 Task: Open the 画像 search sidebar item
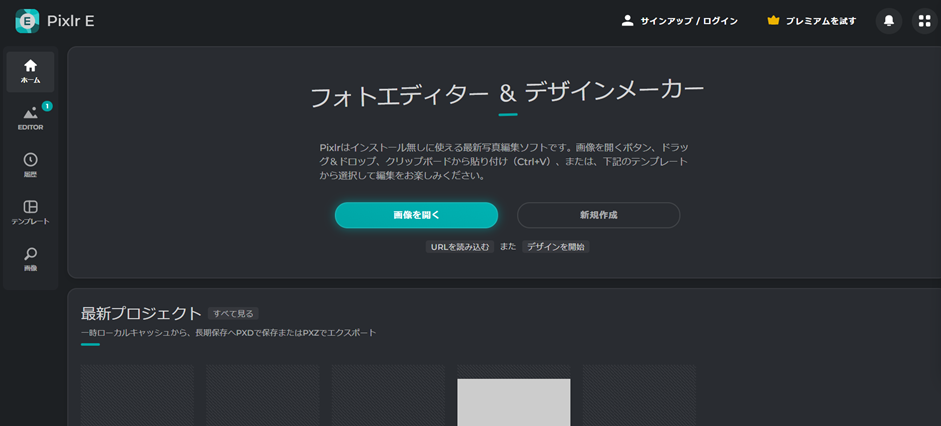coord(31,259)
